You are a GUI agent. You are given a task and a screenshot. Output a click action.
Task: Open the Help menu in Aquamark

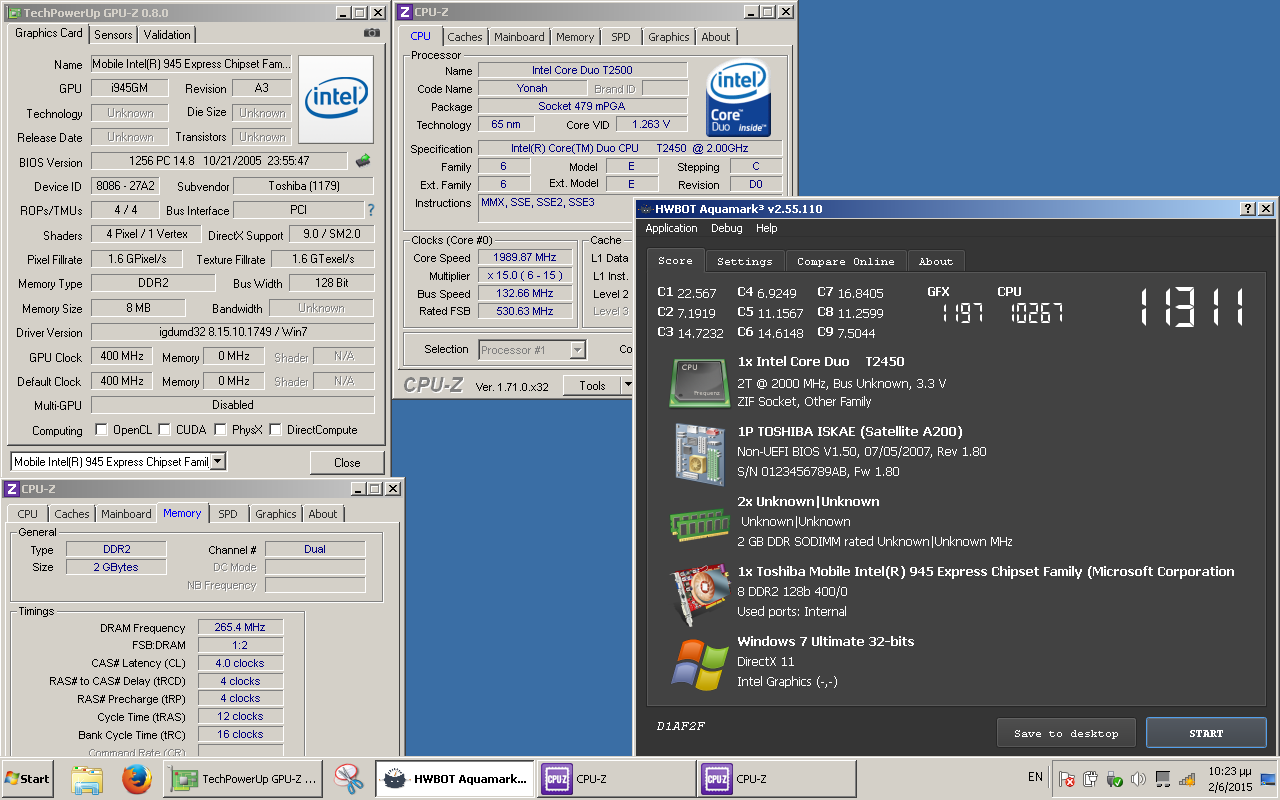[767, 228]
